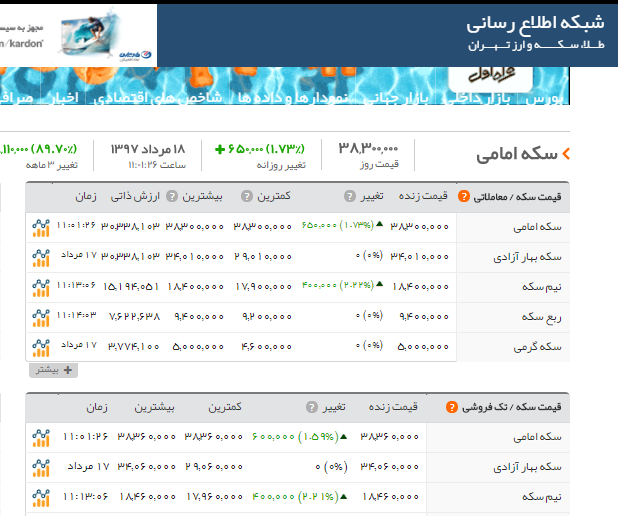Viewport: 618px width, 516px height.
Task: Click ارزش ذاتی column header
Action: [135, 196]
